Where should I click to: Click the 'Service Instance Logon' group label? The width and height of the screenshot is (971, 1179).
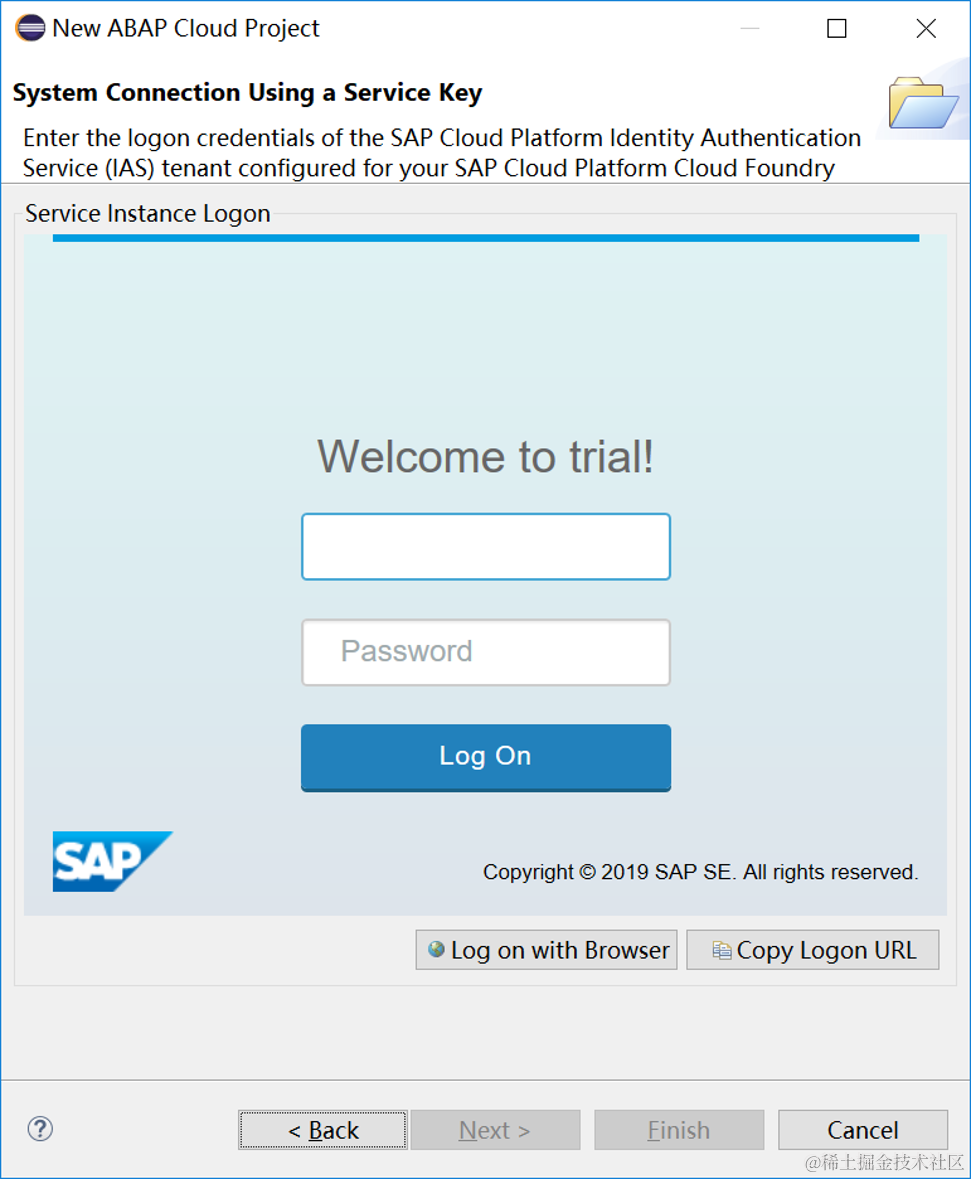tap(147, 214)
